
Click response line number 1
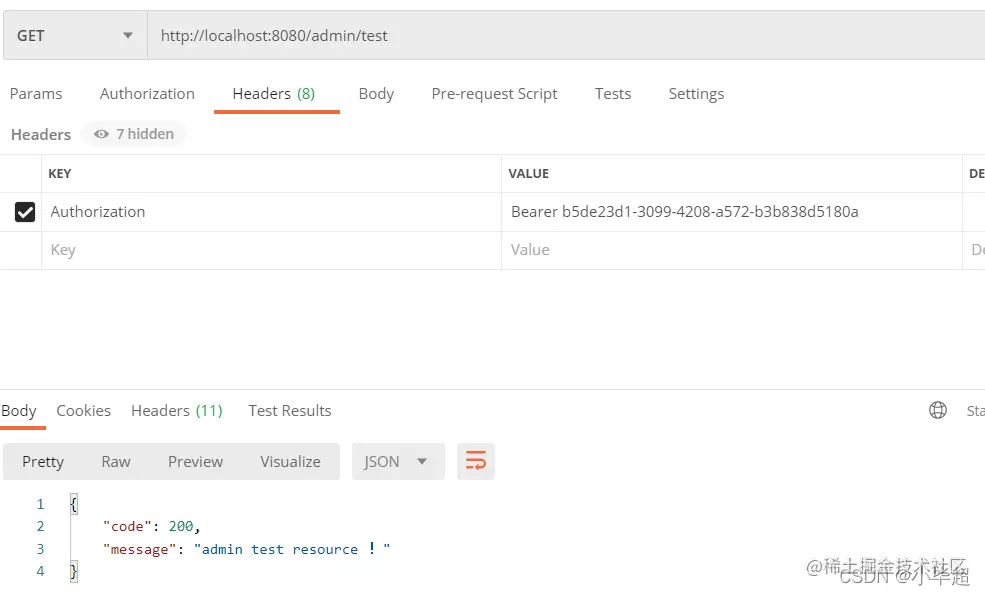(x=40, y=505)
